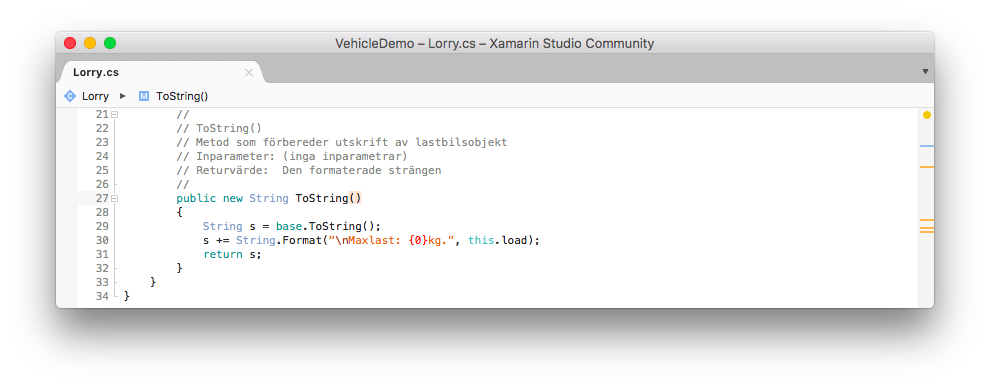Click the 'new' keyword on line 27
This screenshot has width=990, height=388.
point(232,198)
